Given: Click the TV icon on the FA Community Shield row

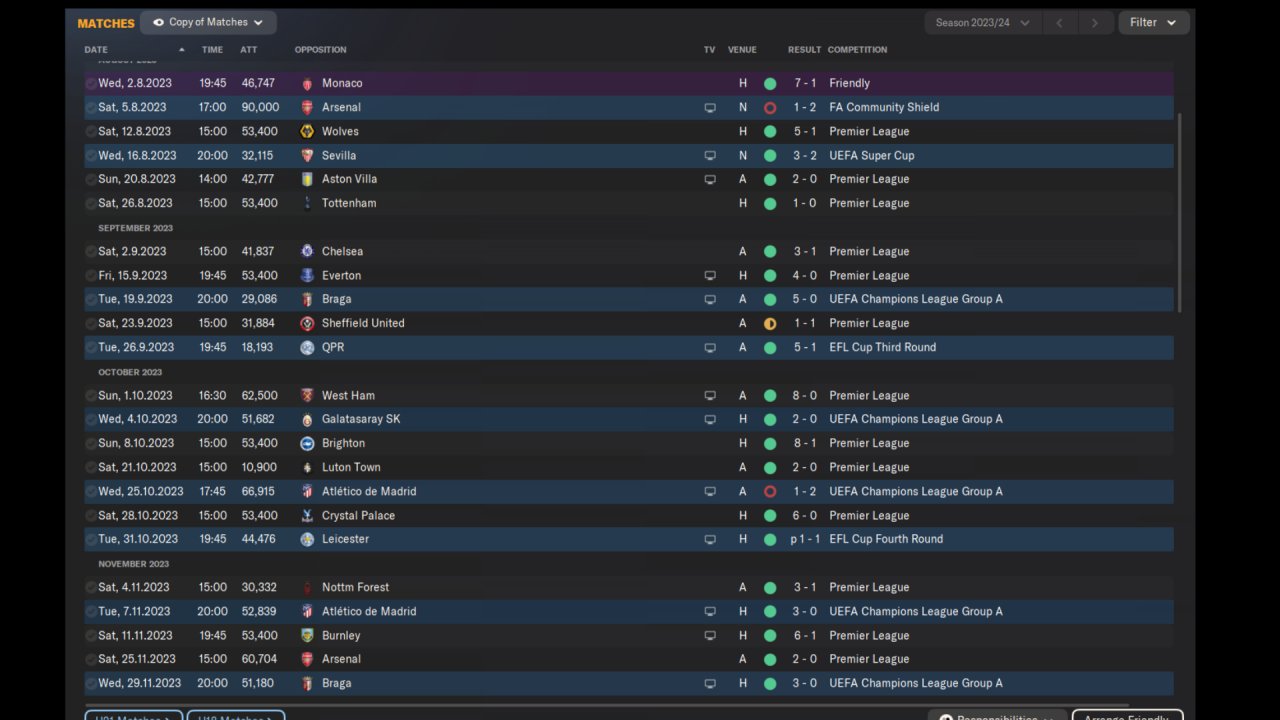Looking at the screenshot, I should (710, 107).
